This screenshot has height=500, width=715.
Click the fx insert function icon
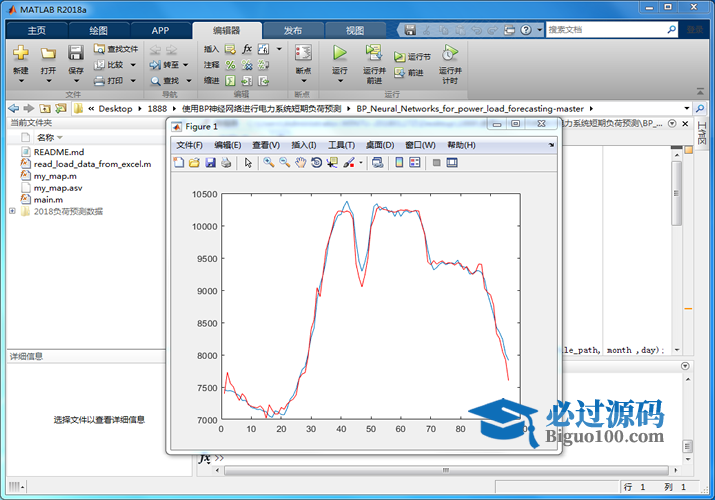click(x=247, y=49)
